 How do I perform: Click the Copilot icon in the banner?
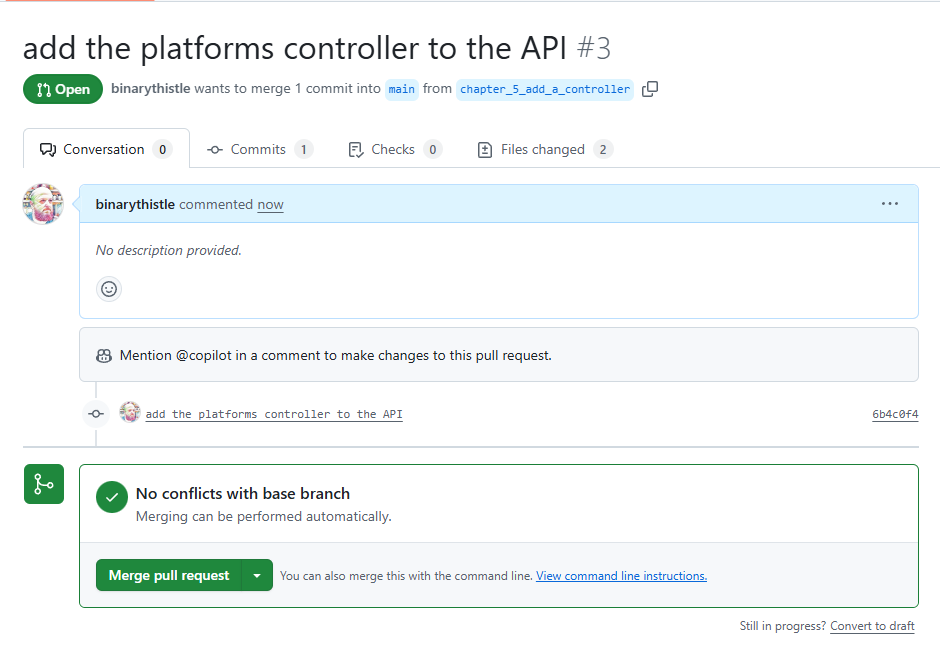coord(103,355)
